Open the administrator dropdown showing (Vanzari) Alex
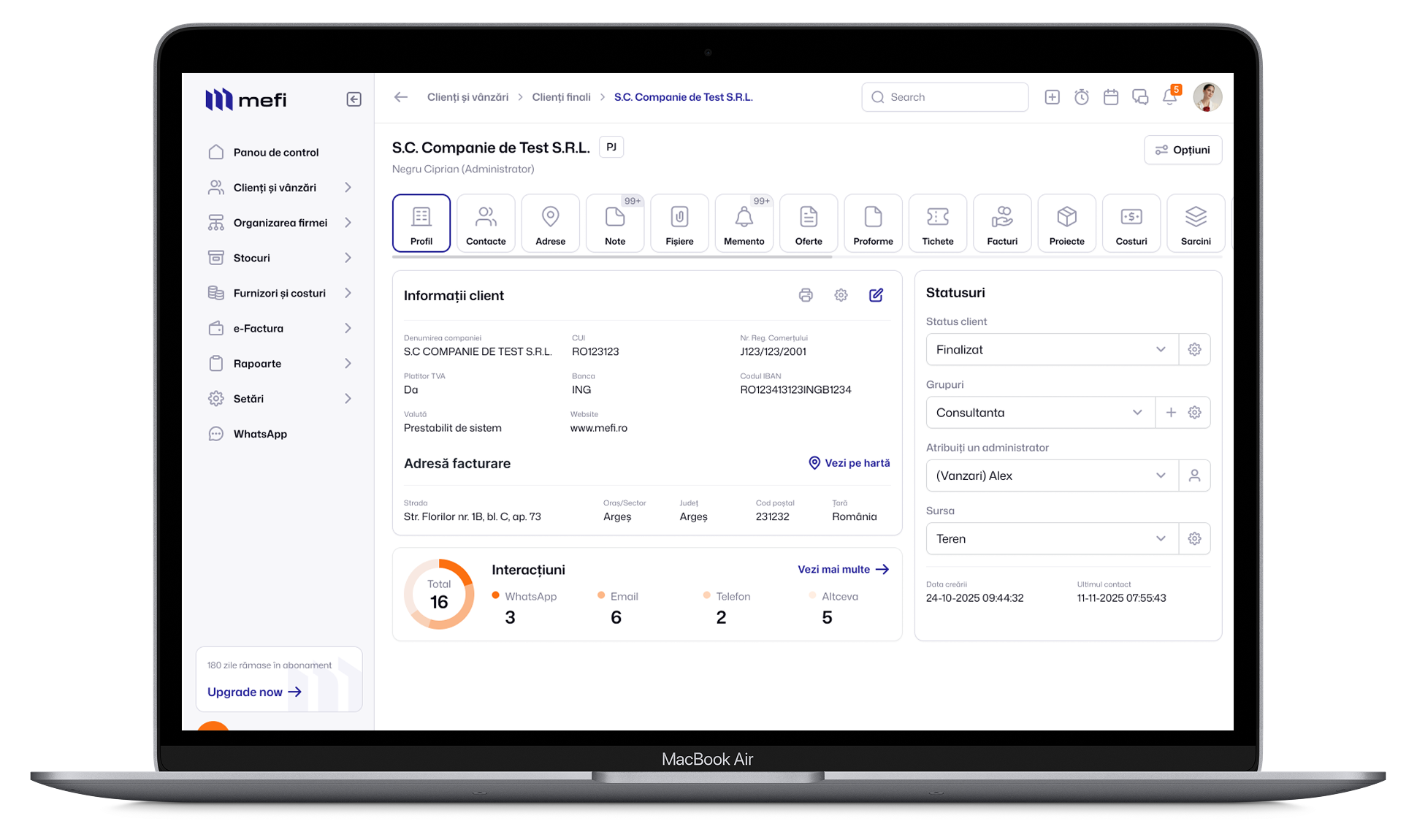Image resolution: width=1417 pixels, height=840 pixels. tap(1052, 476)
